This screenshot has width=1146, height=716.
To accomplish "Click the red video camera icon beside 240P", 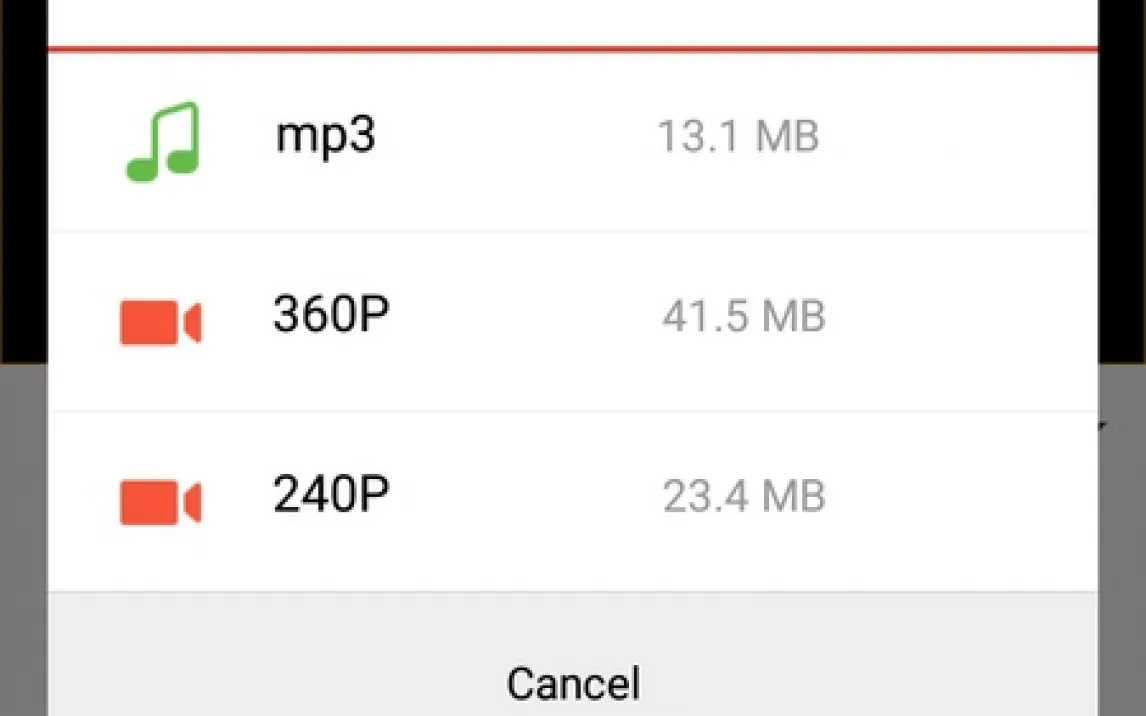I will pyautogui.click(x=160, y=502).
